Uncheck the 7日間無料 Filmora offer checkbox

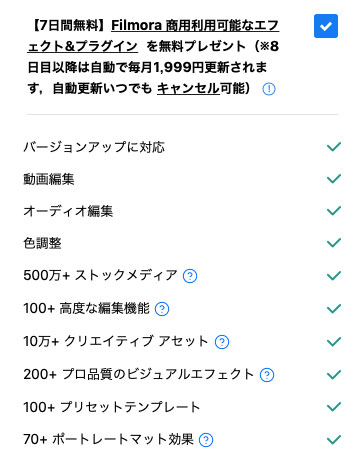[x=326, y=26]
